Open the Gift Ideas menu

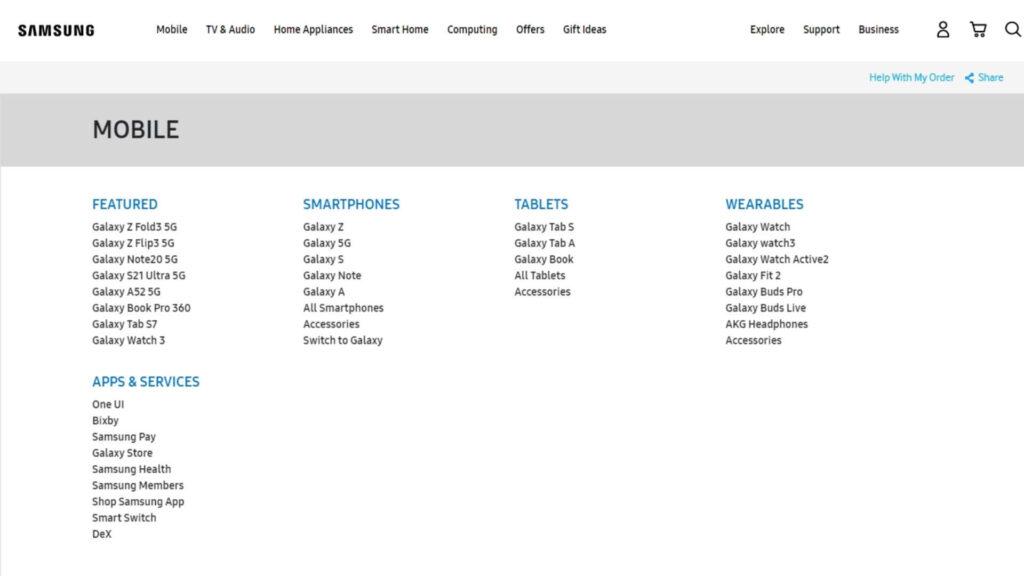[584, 29]
